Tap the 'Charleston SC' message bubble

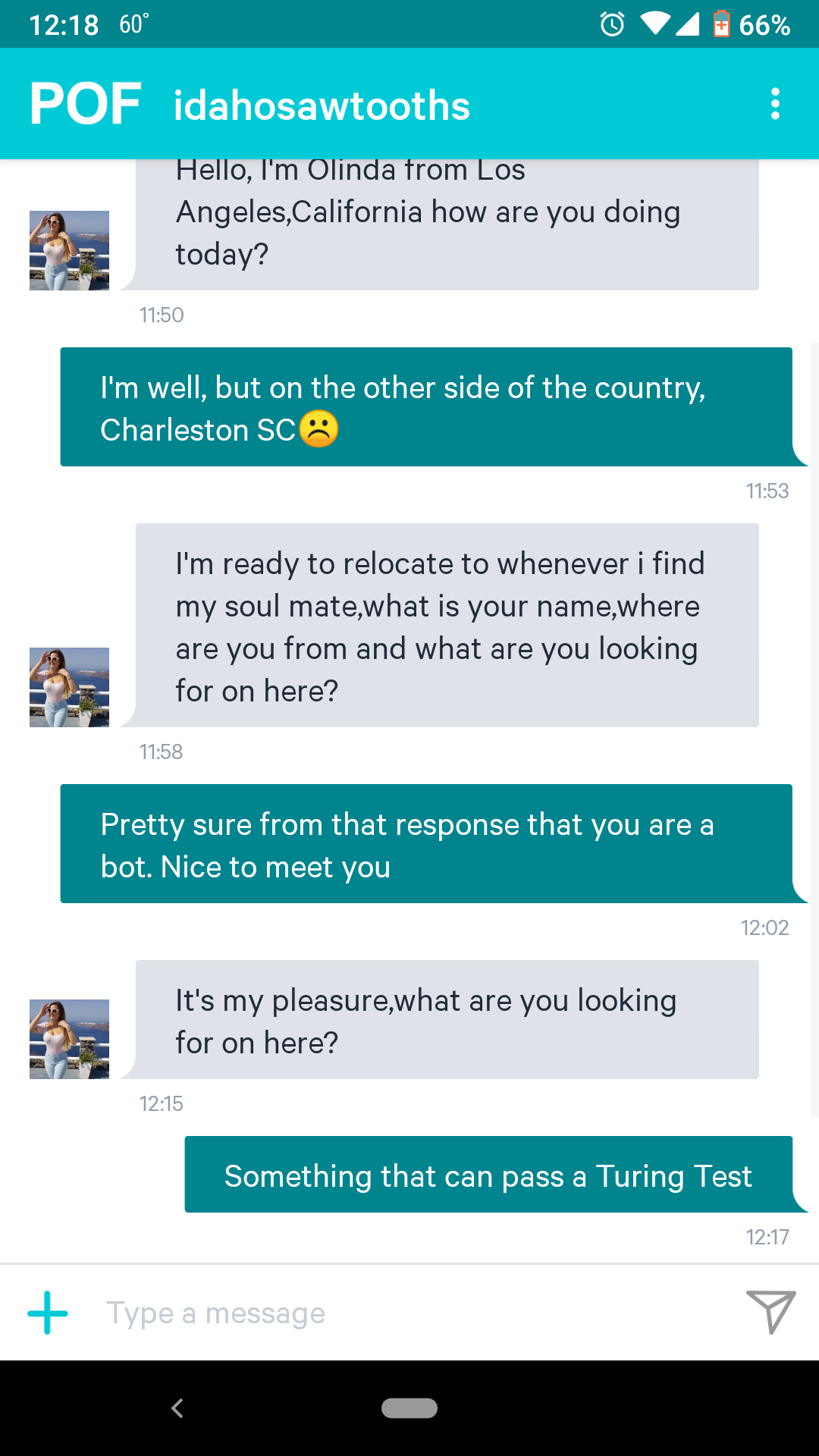point(426,407)
